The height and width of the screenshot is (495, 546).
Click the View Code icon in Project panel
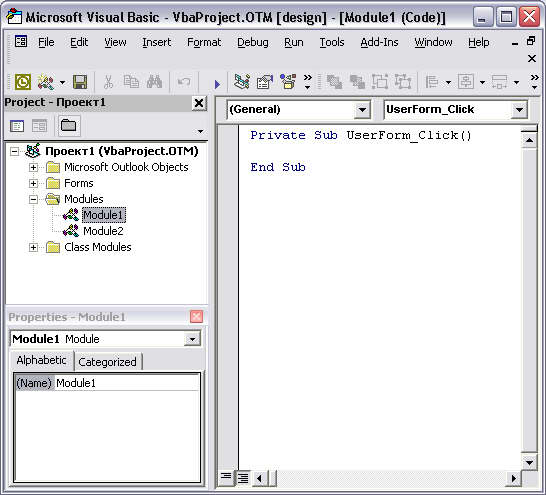click(17, 126)
